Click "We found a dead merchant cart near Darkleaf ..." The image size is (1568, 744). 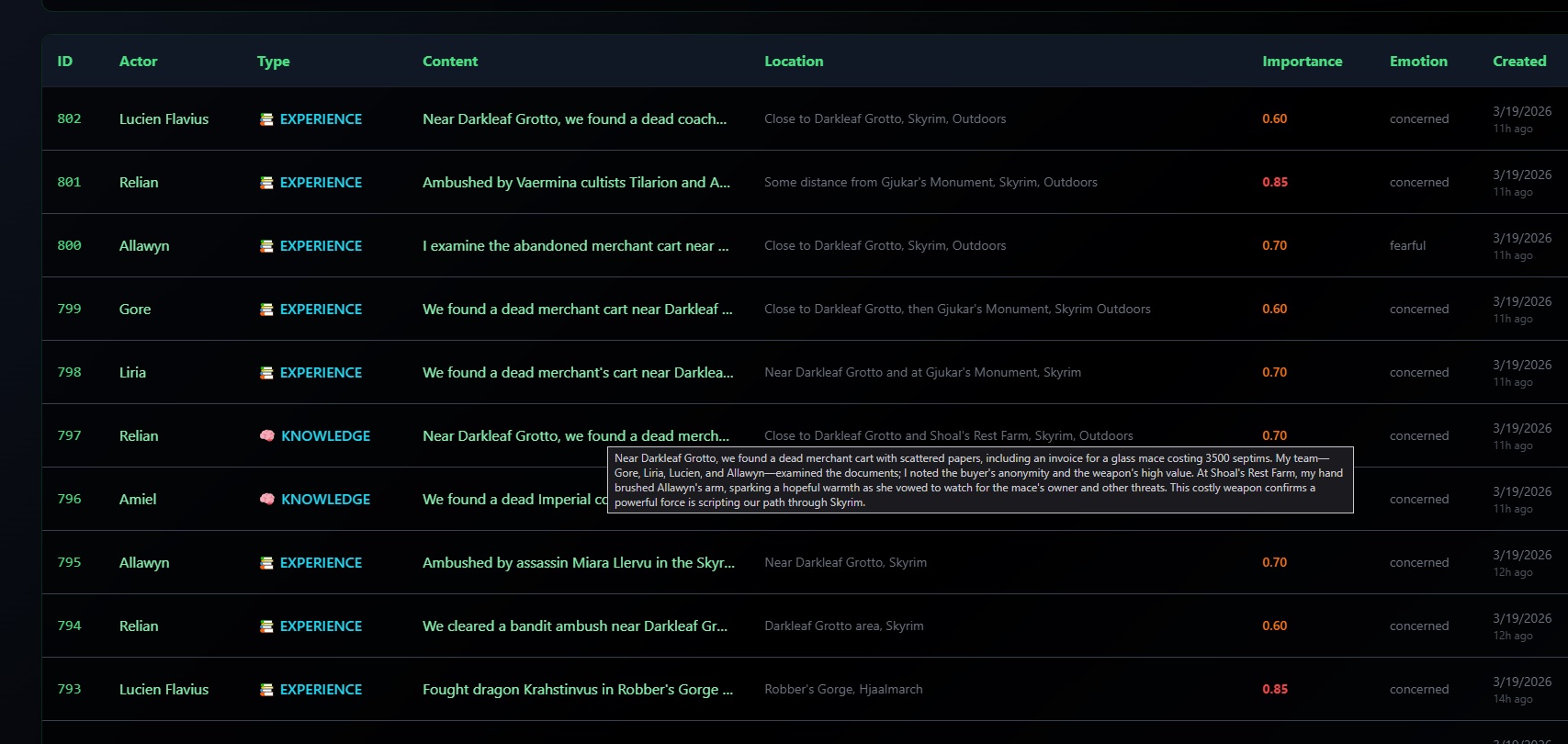[578, 310]
